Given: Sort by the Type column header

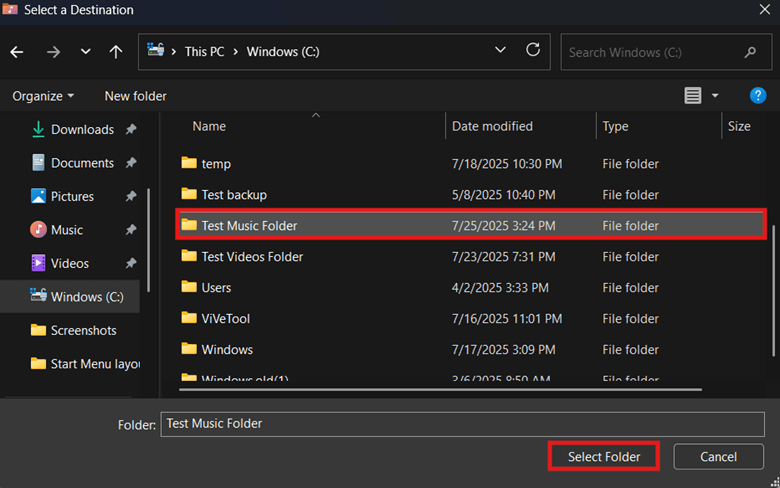Looking at the screenshot, I should tap(615, 126).
